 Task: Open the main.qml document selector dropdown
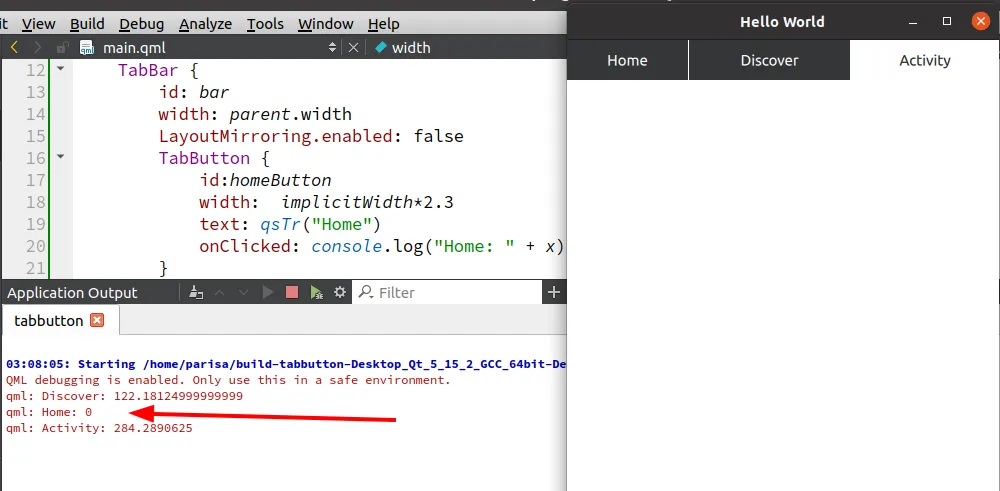tap(332, 48)
